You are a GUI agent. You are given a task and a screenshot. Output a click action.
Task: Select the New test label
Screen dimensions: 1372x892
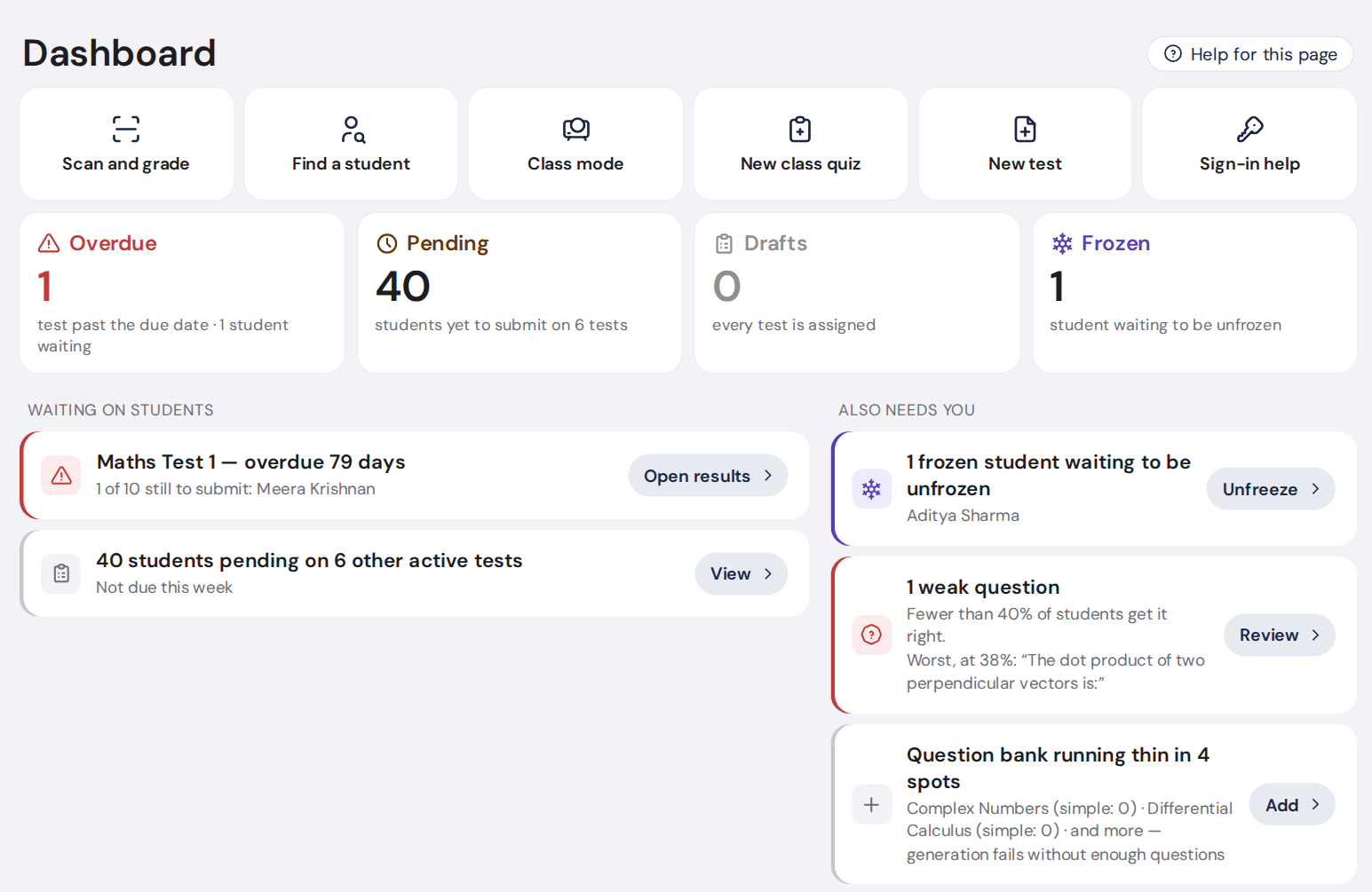(1025, 164)
